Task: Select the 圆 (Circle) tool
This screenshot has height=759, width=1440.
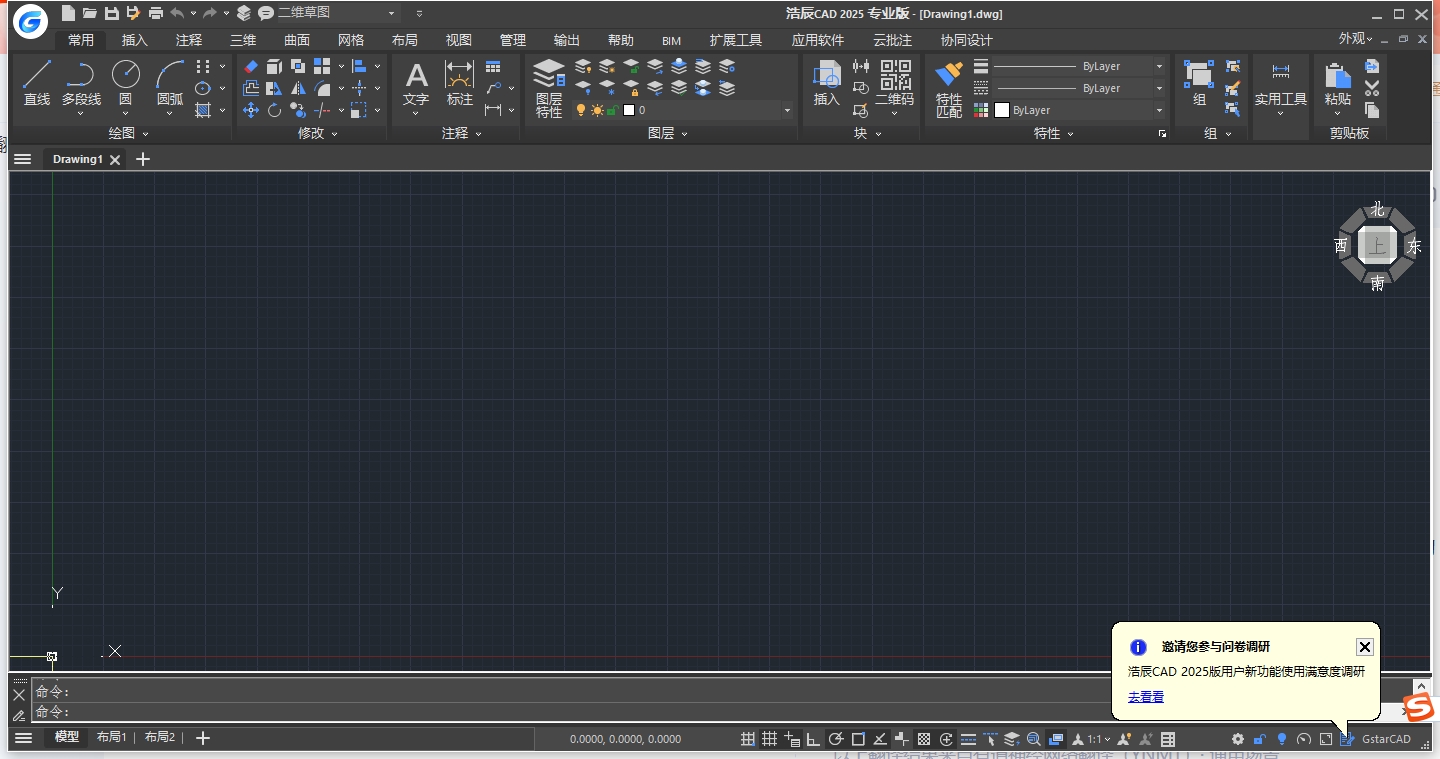Action: pos(125,76)
